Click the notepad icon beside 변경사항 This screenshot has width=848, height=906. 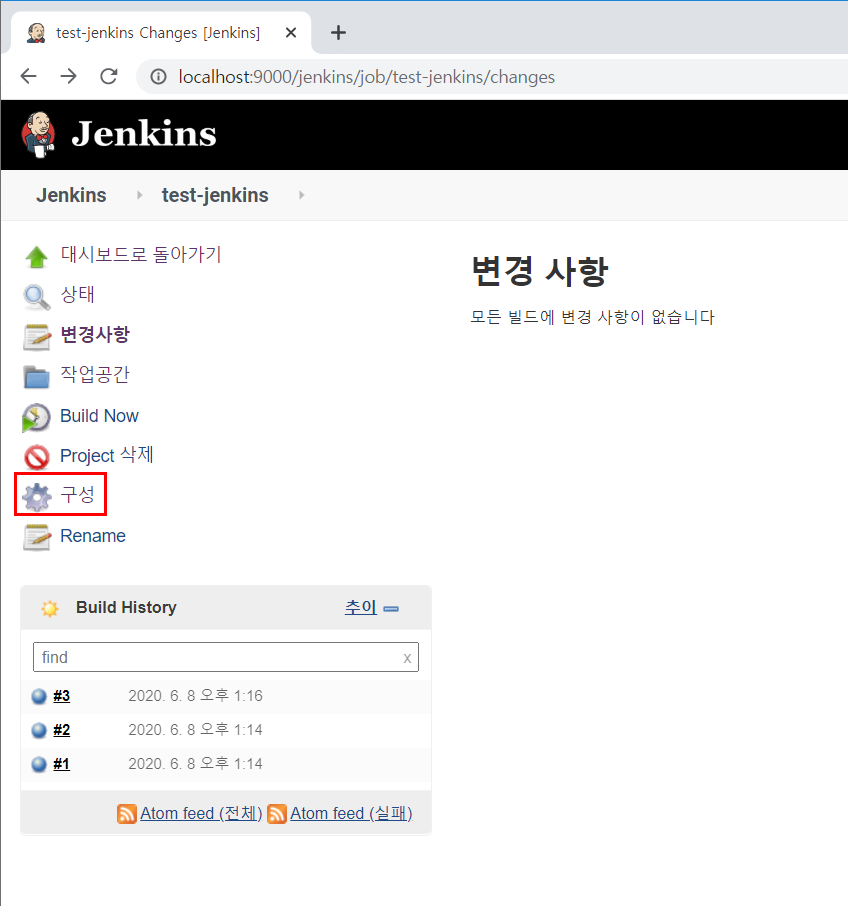pos(36,337)
